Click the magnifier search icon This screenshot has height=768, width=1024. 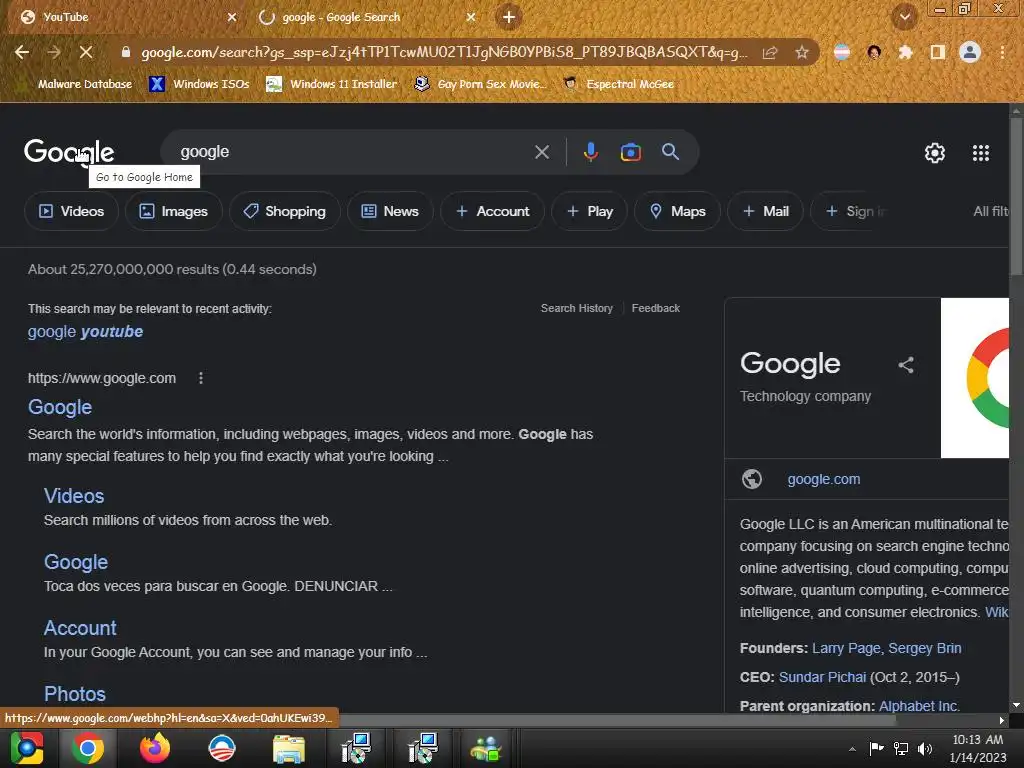point(670,152)
